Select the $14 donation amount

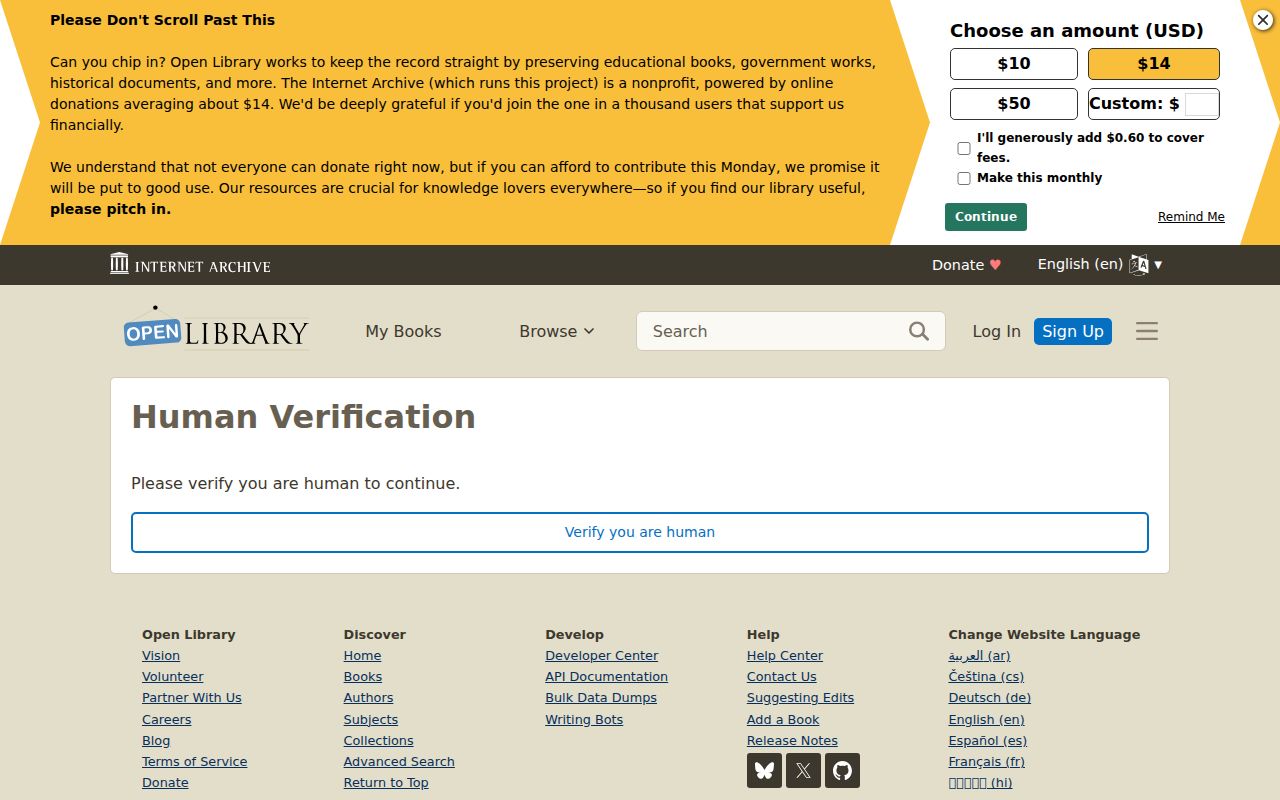tap(1154, 63)
